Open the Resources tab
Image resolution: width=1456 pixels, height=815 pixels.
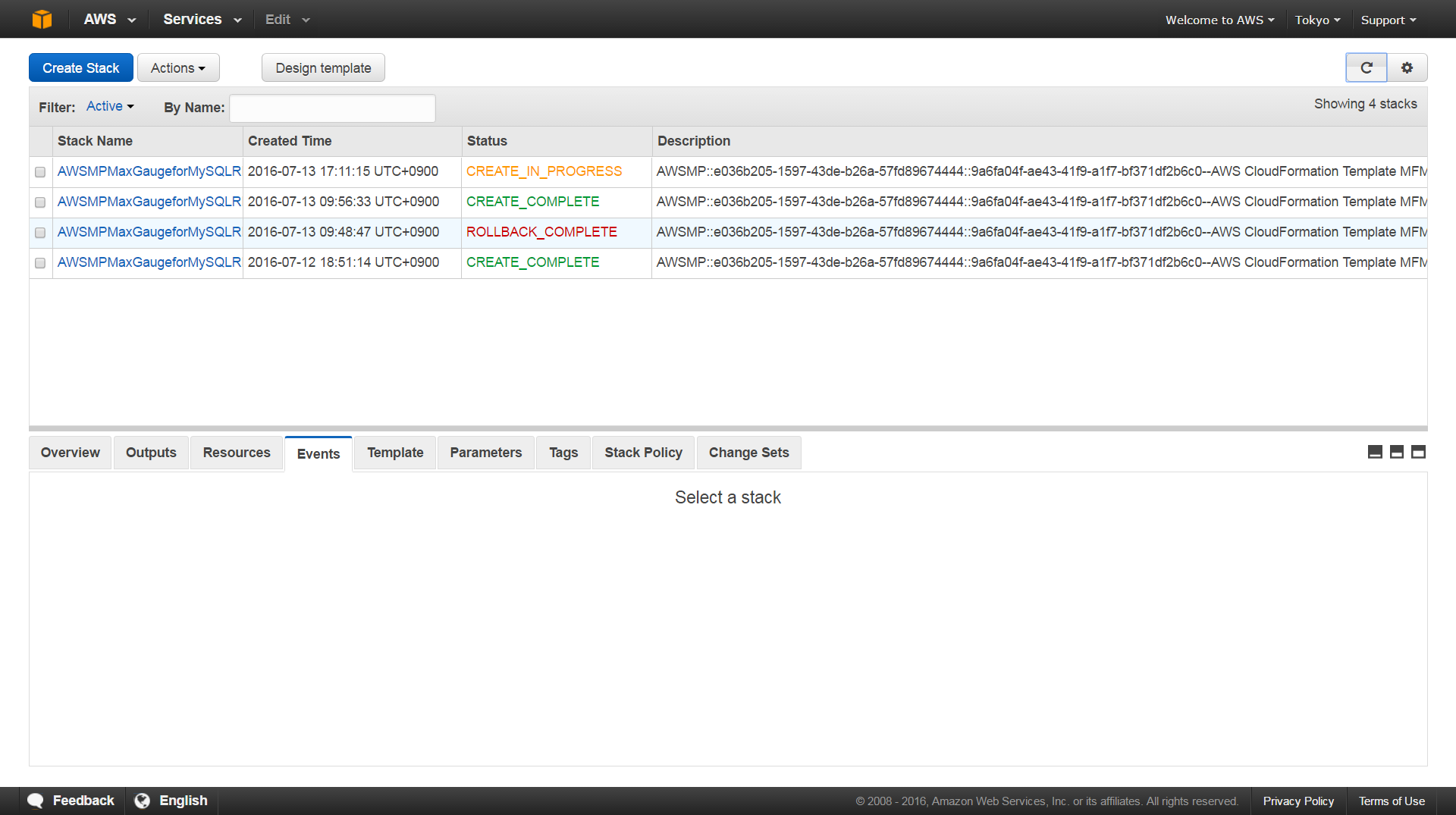coord(237,453)
